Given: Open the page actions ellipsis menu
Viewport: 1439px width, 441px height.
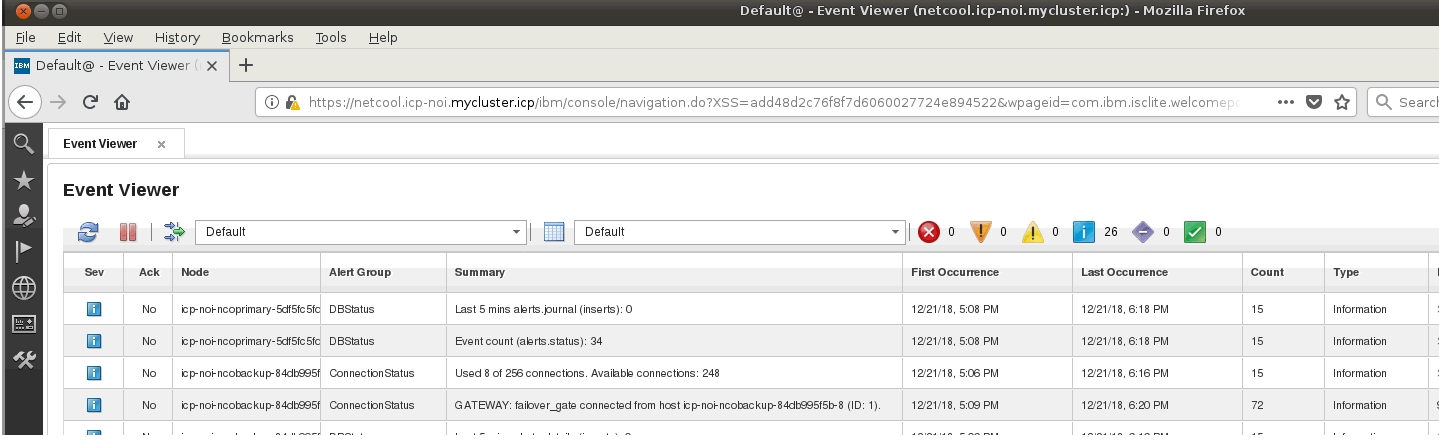Looking at the screenshot, I should [x=1286, y=102].
